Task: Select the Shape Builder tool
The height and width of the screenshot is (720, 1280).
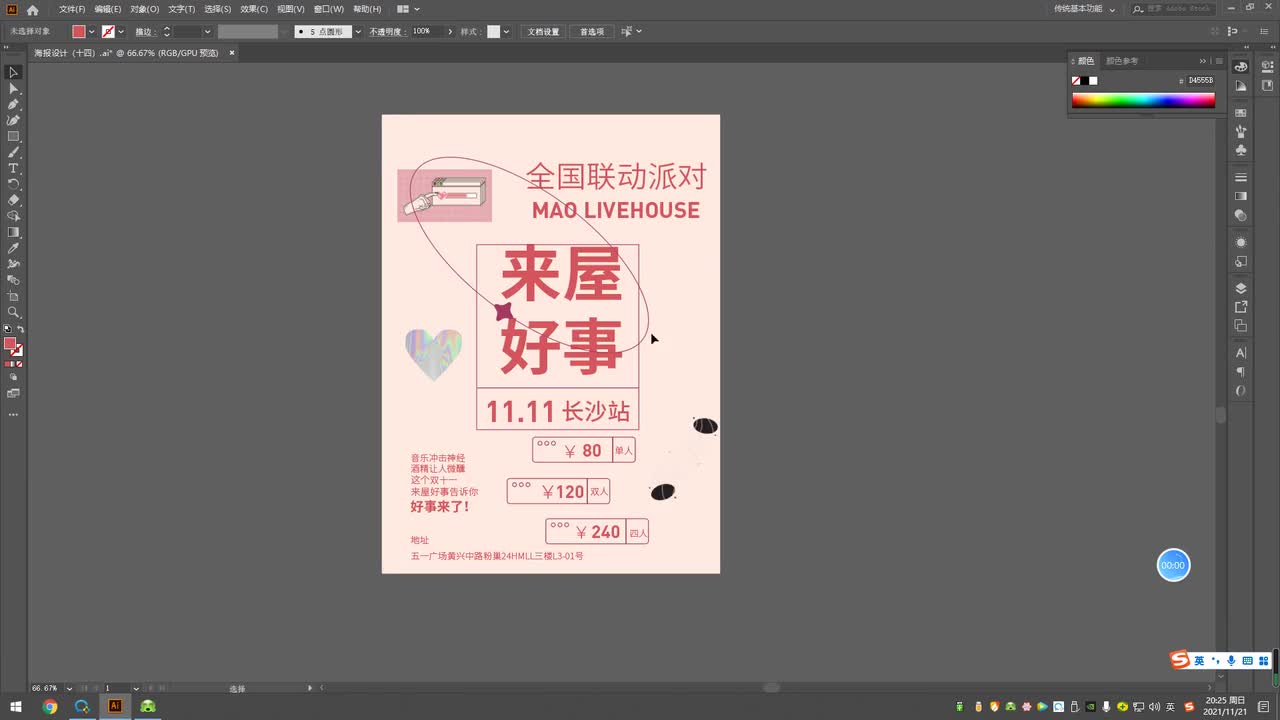Action: pos(13,216)
